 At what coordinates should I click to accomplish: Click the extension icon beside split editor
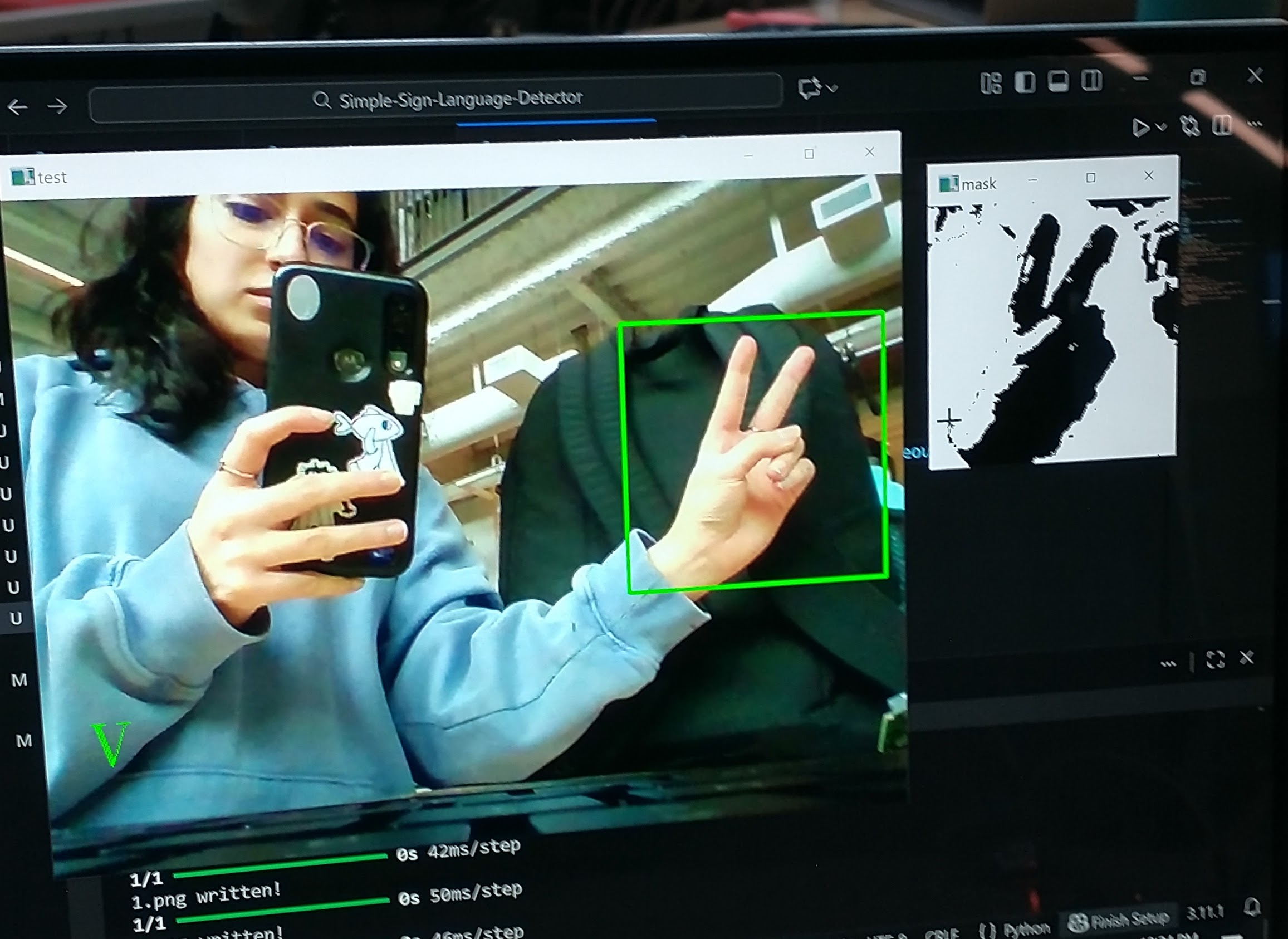(1189, 126)
